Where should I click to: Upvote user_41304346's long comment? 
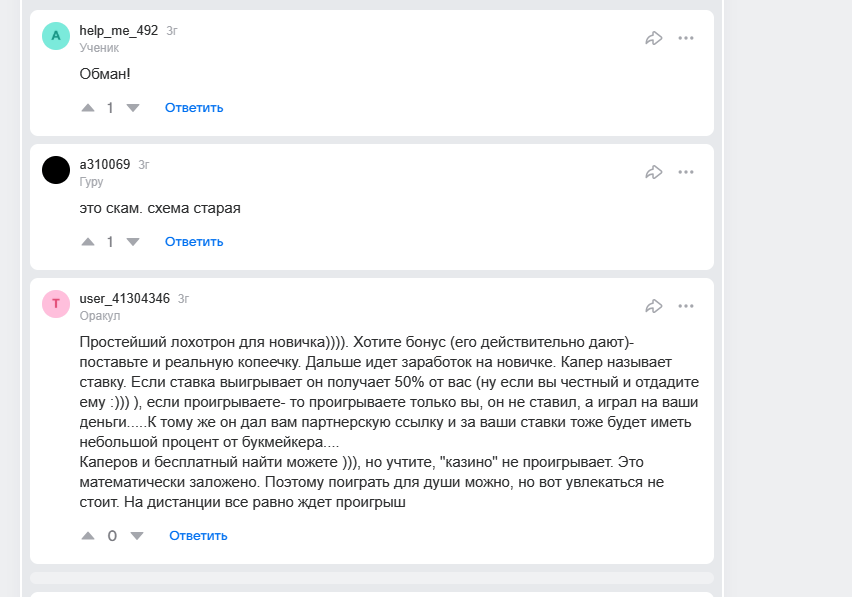[x=88, y=535]
